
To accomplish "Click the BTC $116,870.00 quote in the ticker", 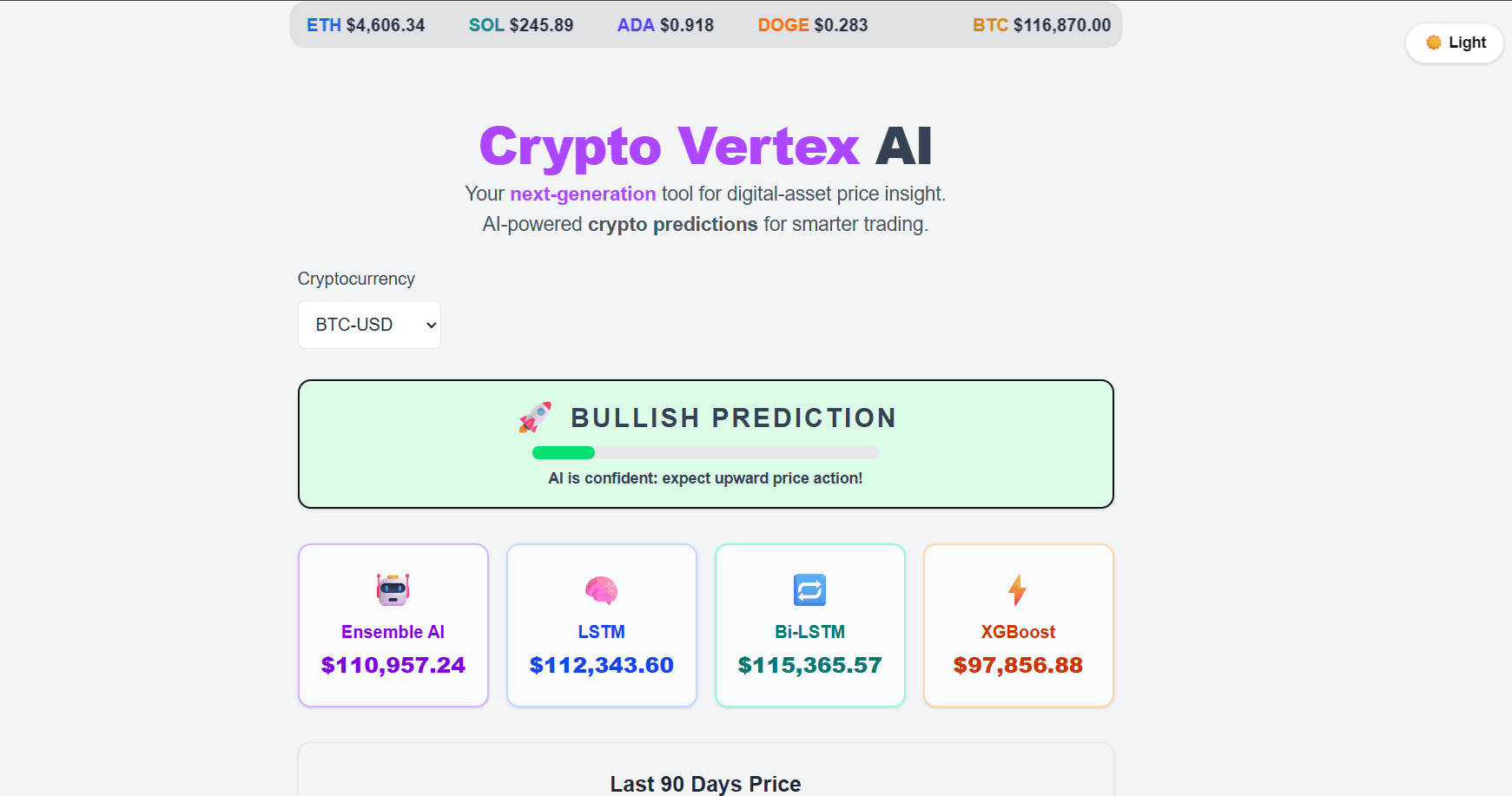I will coord(1041,25).
